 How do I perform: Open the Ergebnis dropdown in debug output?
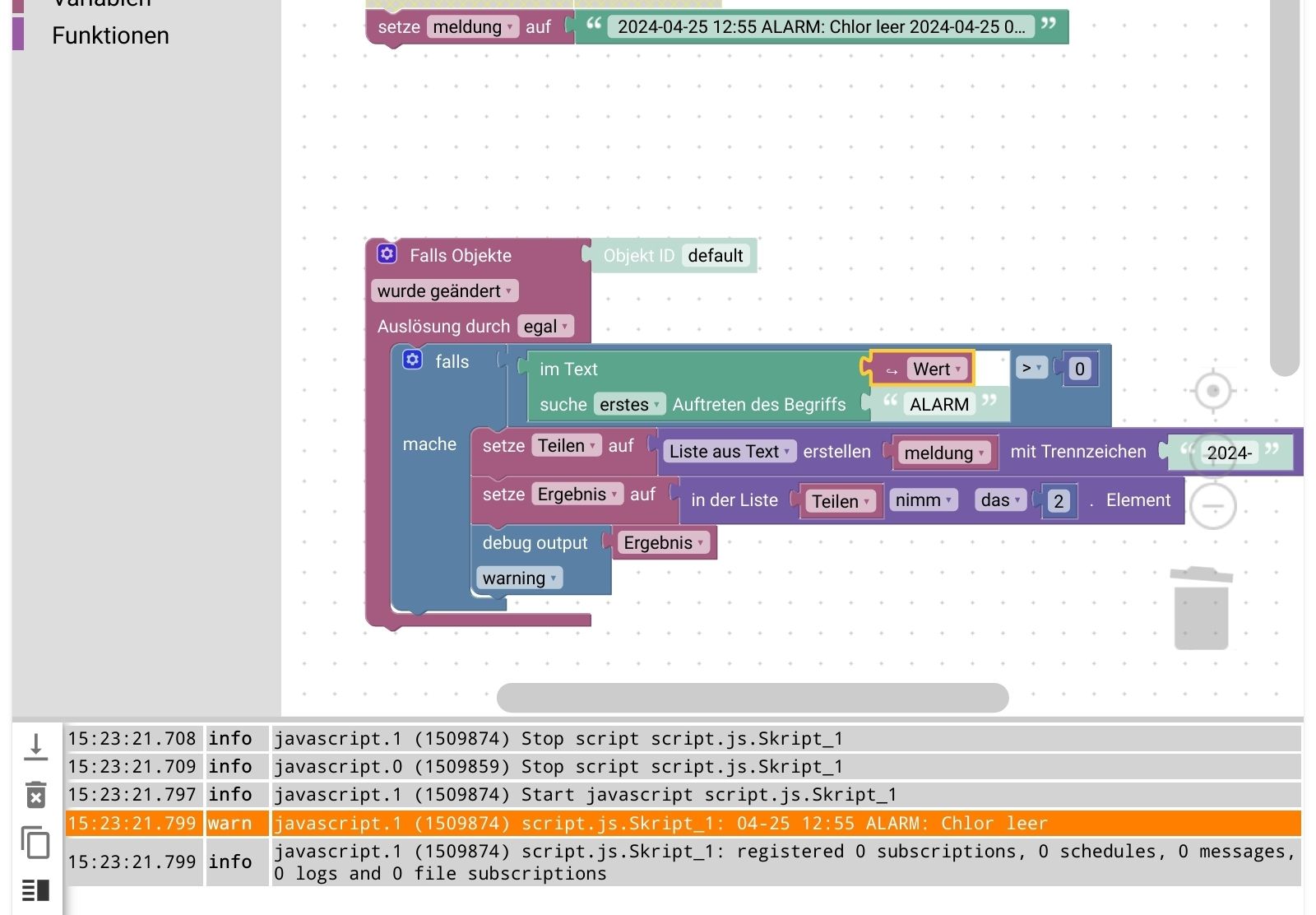[664, 542]
